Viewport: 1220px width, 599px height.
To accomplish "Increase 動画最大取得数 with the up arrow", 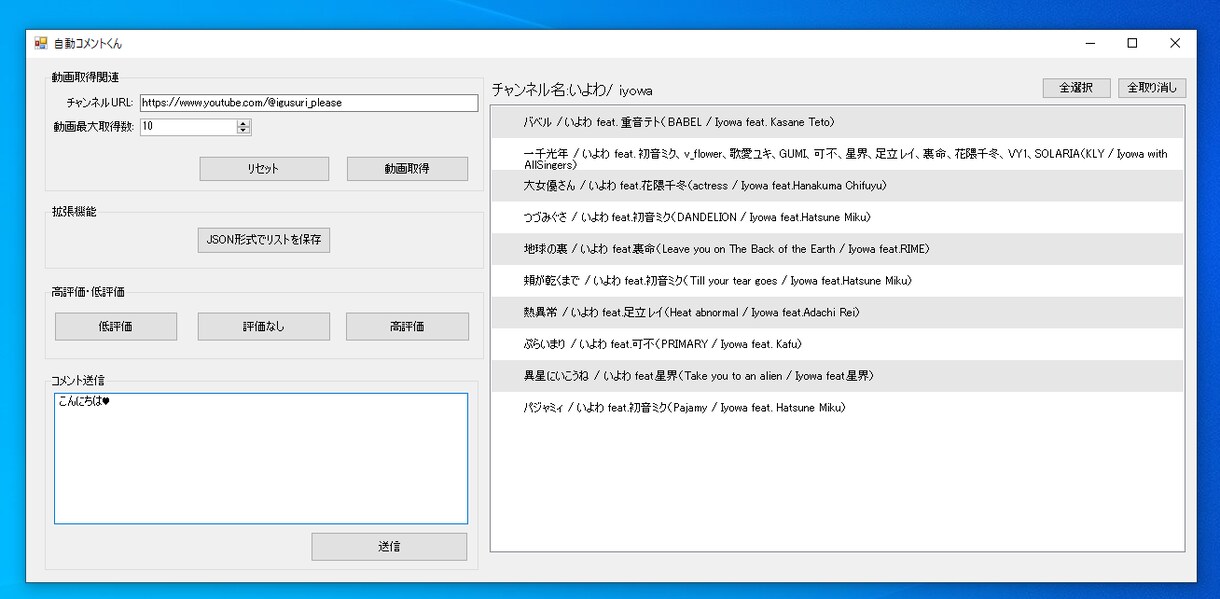I will pos(243,123).
